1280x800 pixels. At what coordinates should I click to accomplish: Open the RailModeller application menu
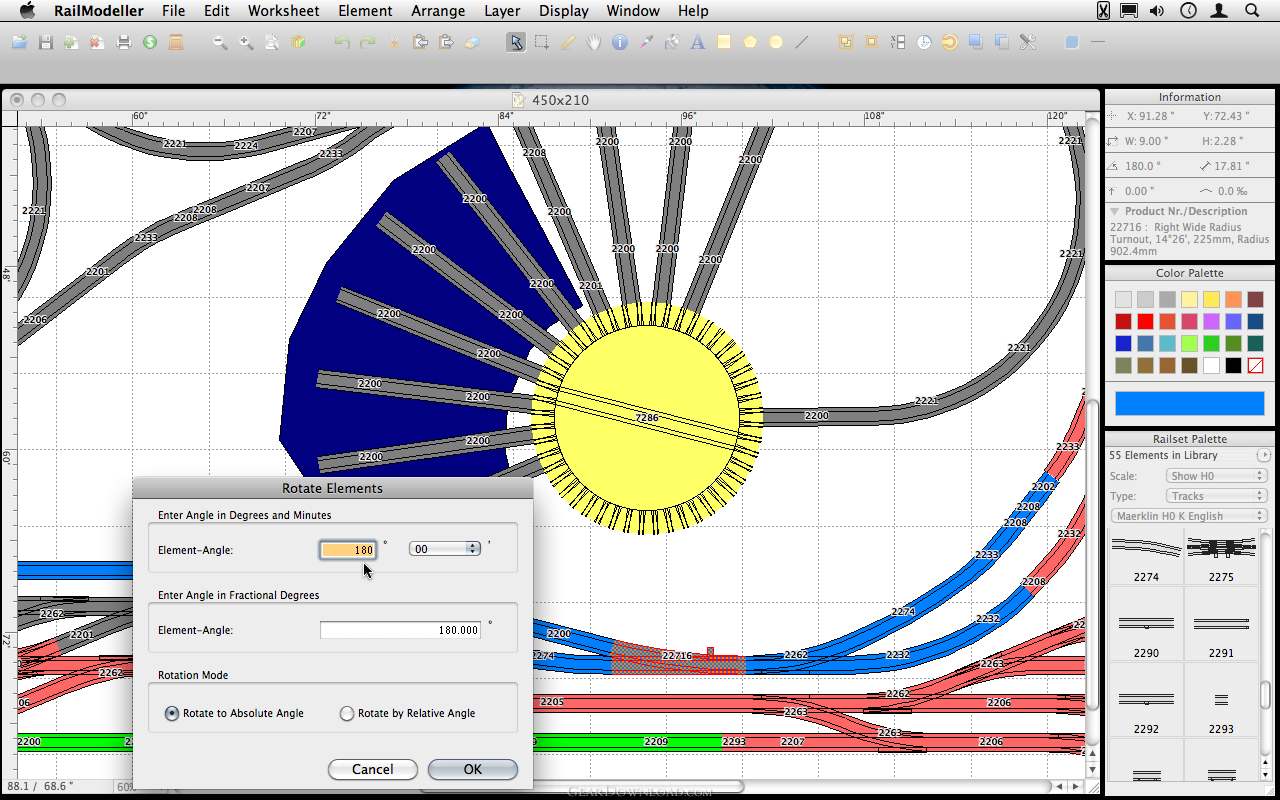[x=99, y=11]
